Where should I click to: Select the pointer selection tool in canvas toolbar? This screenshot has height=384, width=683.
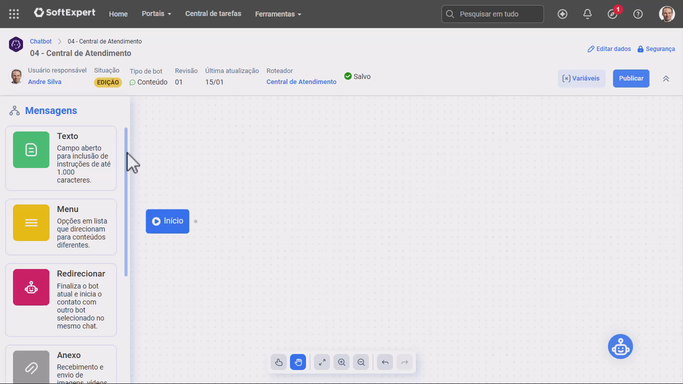[279, 362]
